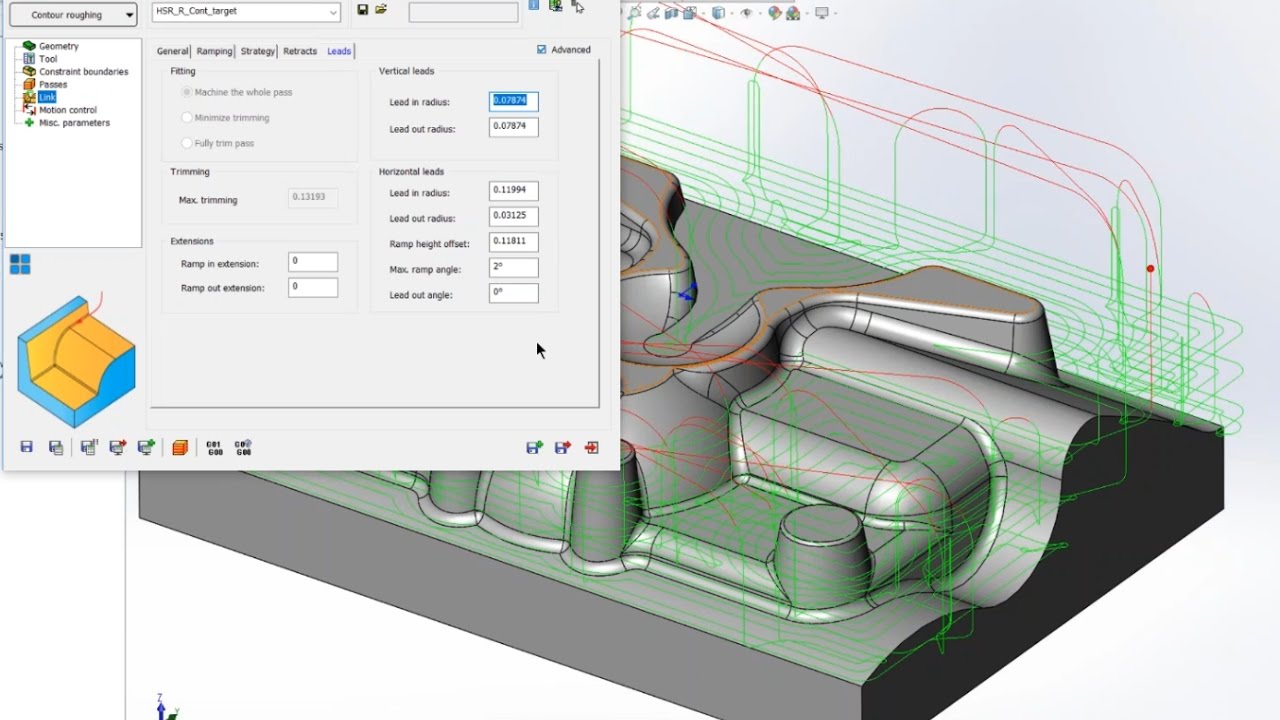Click the edit appearance color ball icon
The height and width of the screenshot is (720, 1280).
775,13
